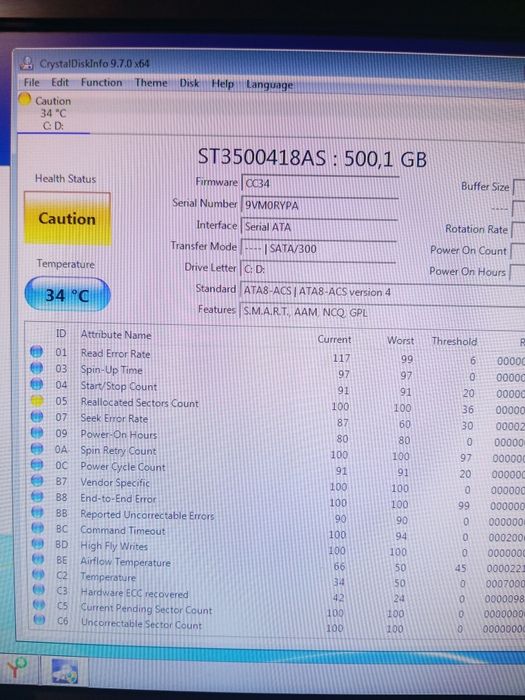
Task: Click the yellow Caution disk status circle
Action: (25, 99)
